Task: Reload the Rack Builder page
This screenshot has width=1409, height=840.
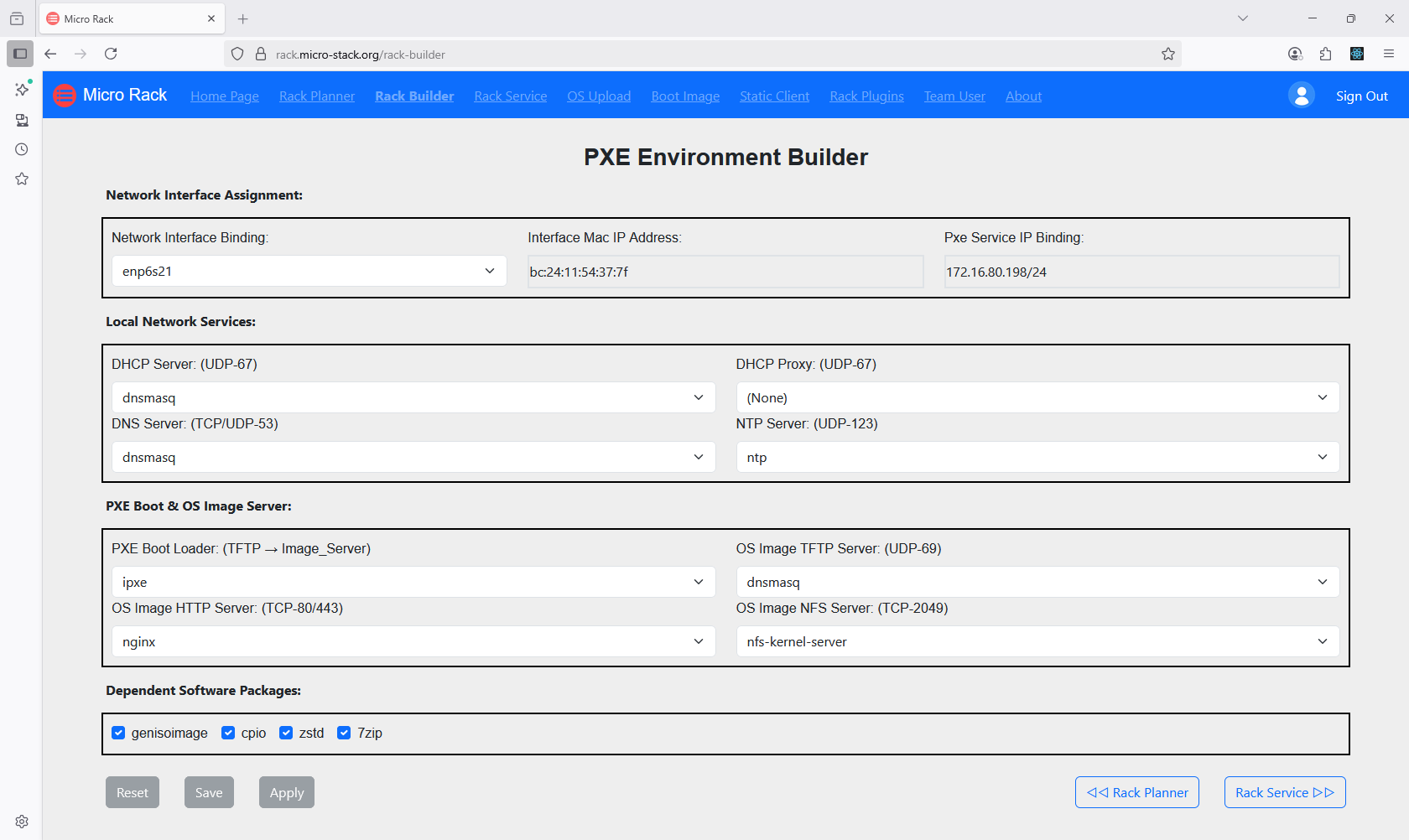Action: 111,54
